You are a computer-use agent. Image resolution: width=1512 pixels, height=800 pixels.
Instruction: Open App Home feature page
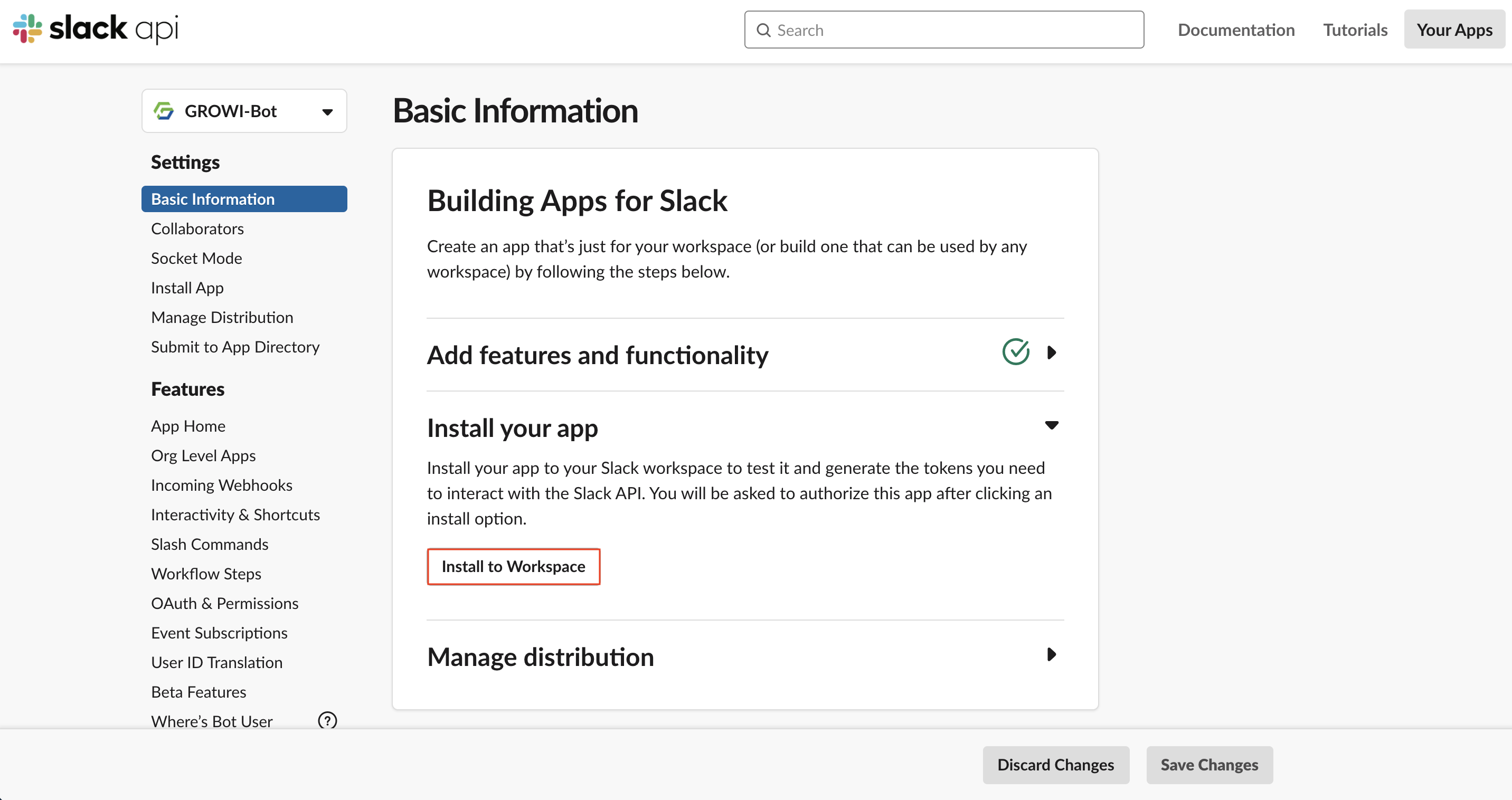[188, 426]
